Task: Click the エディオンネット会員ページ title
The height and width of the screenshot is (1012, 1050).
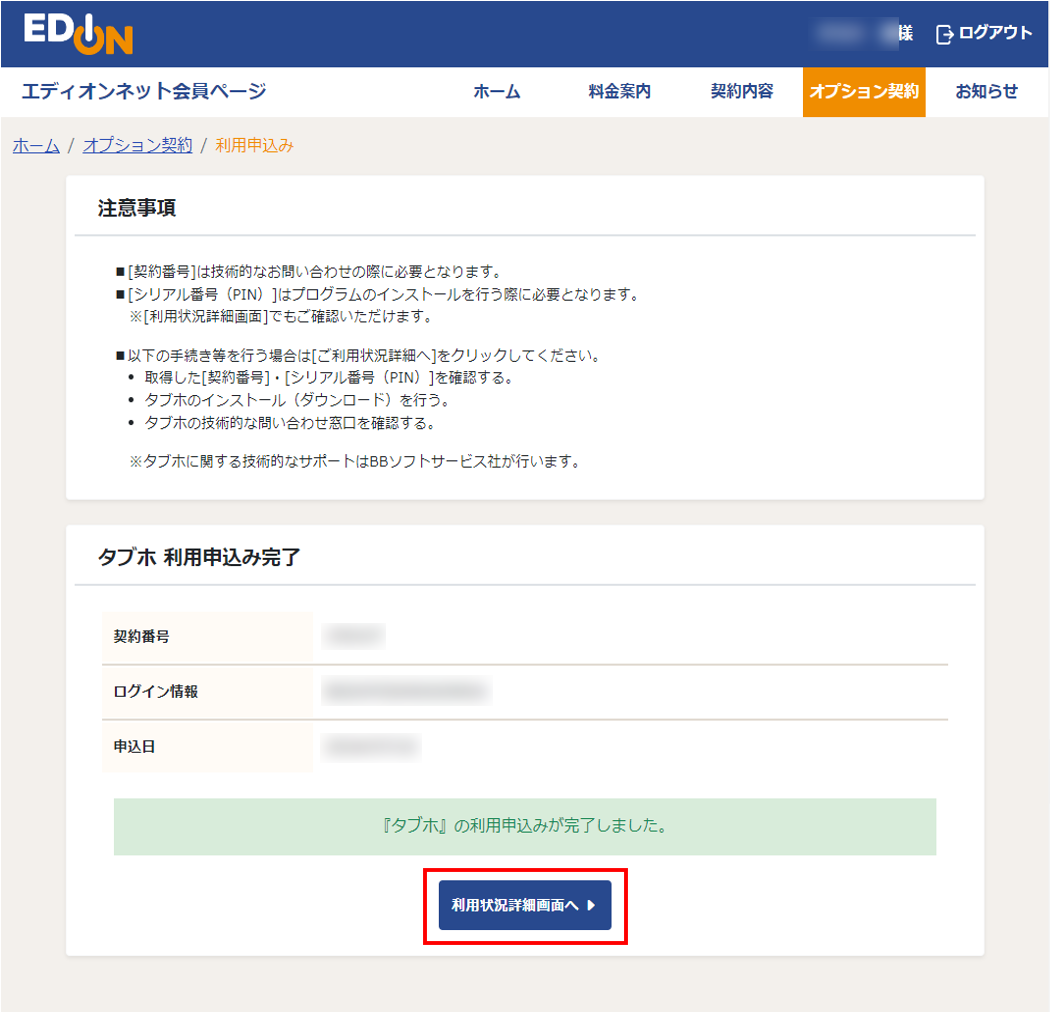Action: point(144,91)
